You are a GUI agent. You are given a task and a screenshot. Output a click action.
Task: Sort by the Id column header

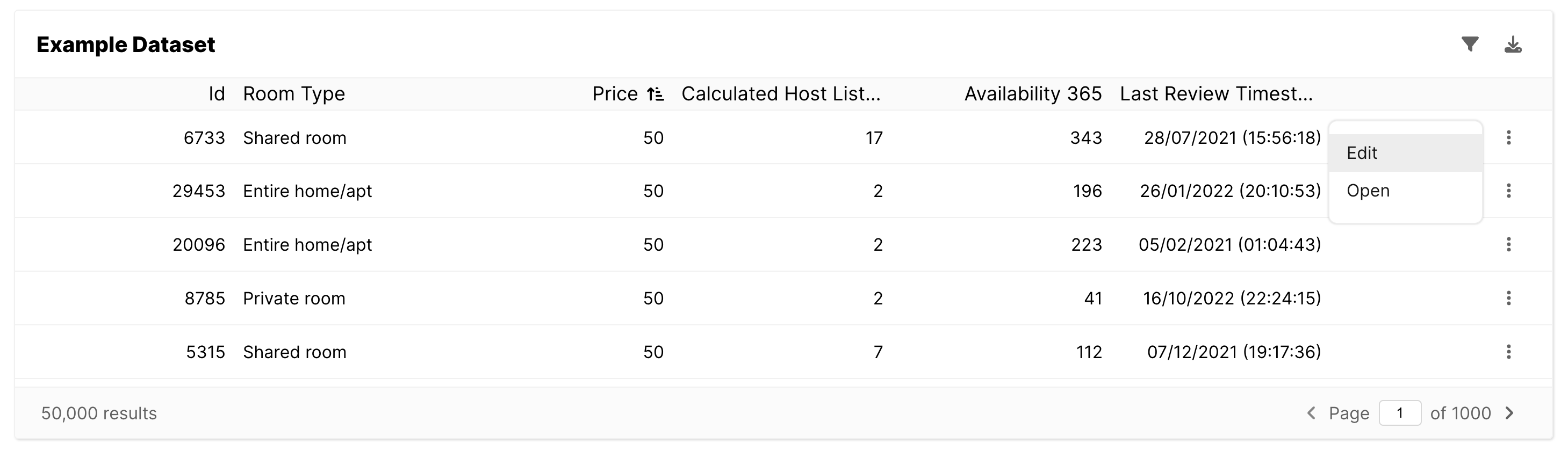click(217, 94)
